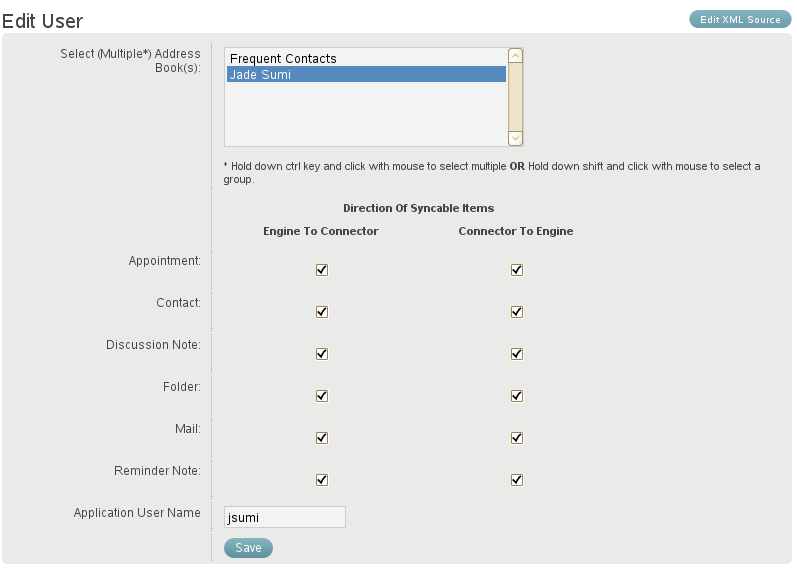Viewport: 797px width, 570px height.
Task: Click the Save button
Action: click(x=248, y=548)
